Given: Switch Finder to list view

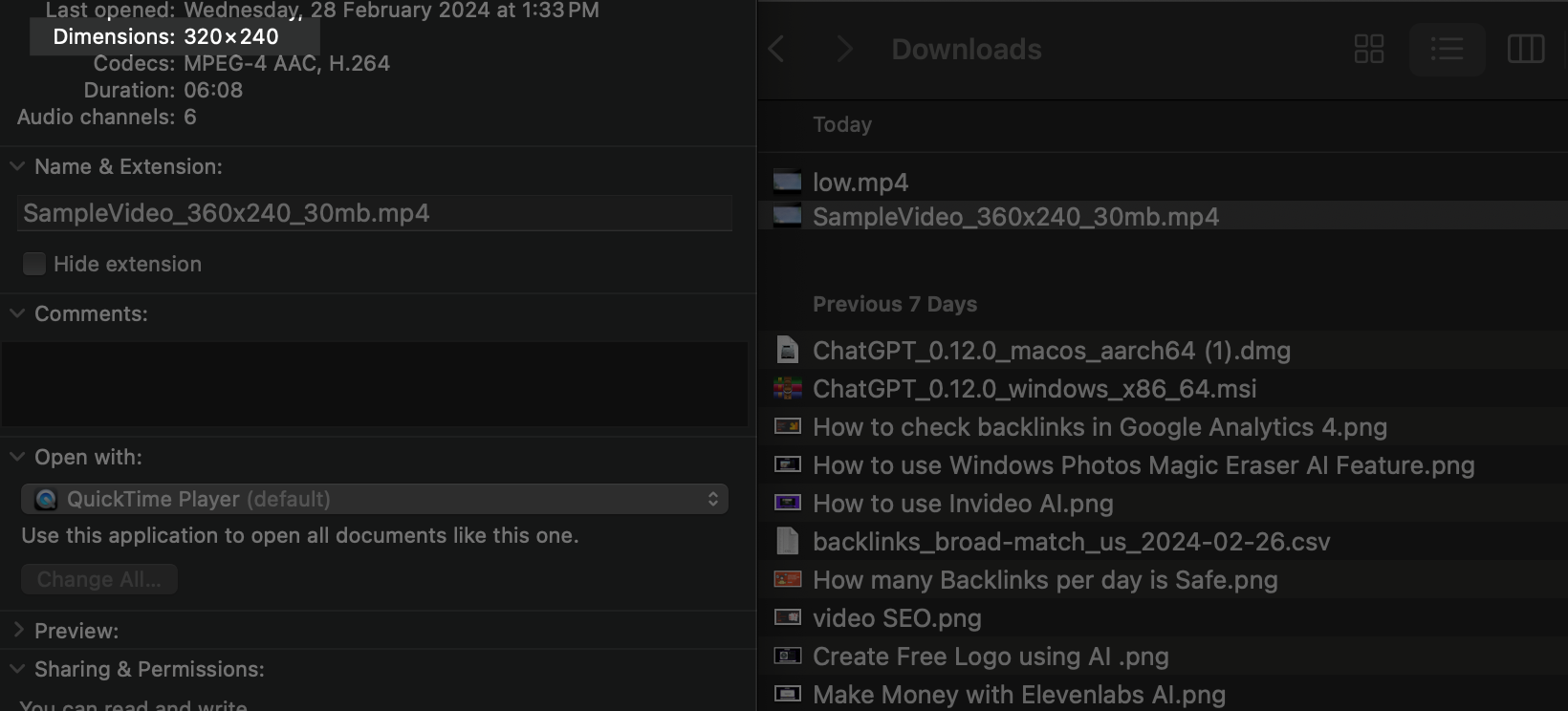Looking at the screenshot, I should (1447, 50).
